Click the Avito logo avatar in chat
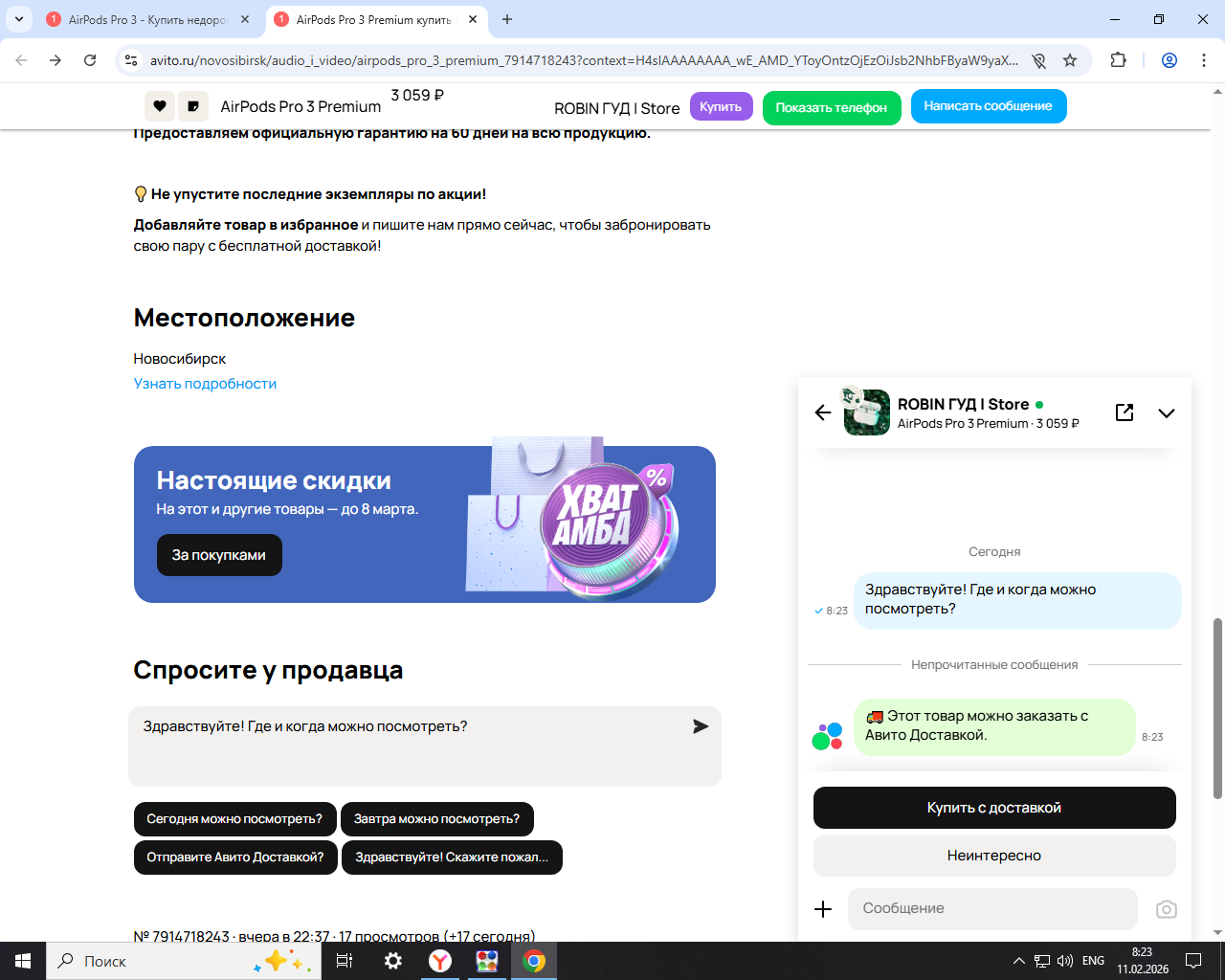The height and width of the screenshot is (980, 1225). [x=827, y=736]
